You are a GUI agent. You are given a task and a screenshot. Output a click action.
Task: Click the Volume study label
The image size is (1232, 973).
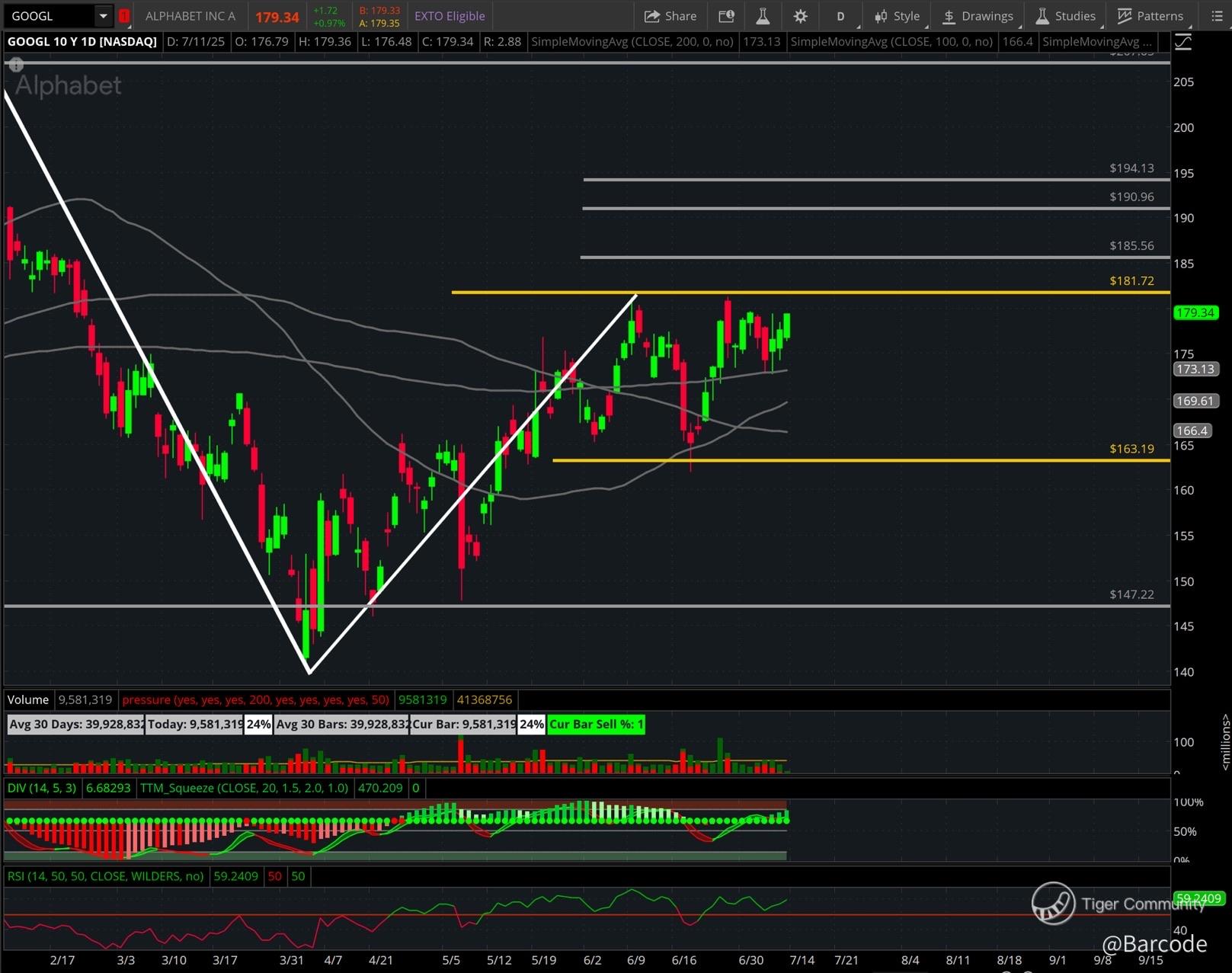(28, 699)
